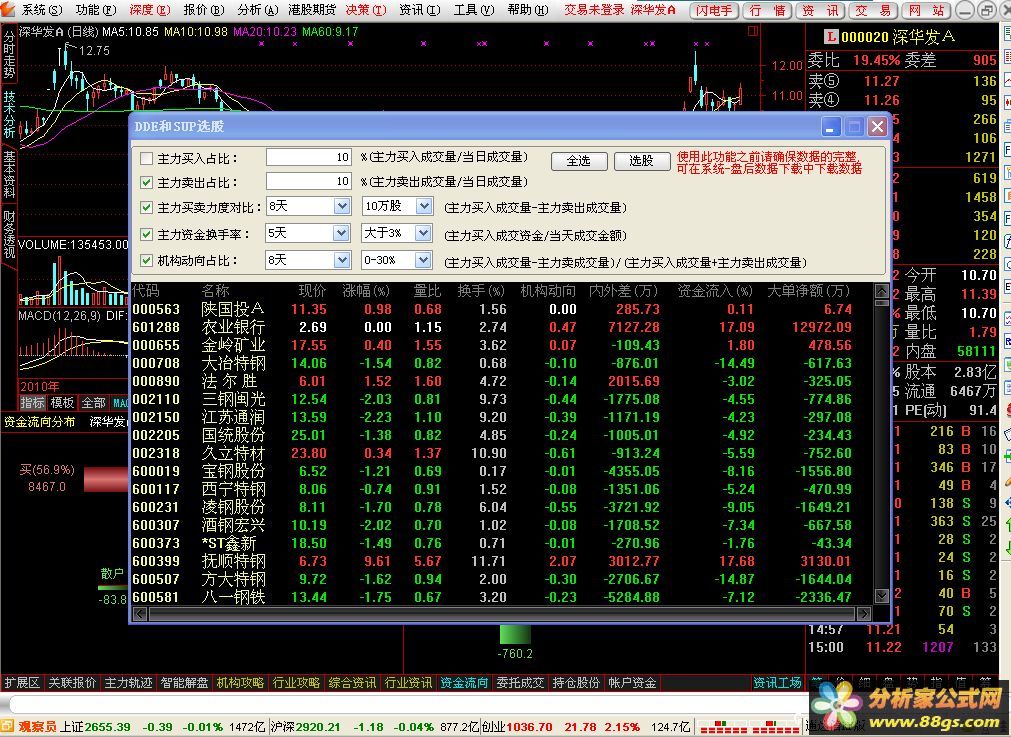Click the 选股 button
Image resolution: width=1011 pixels, height=737 pixels.
pos(642,161)
